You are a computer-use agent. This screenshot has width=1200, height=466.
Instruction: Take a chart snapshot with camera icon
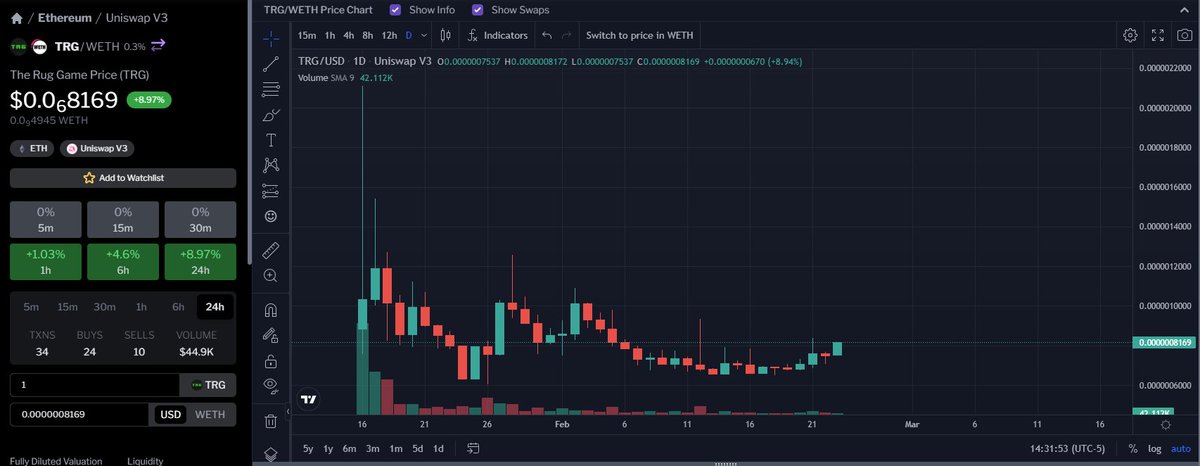1185,35
